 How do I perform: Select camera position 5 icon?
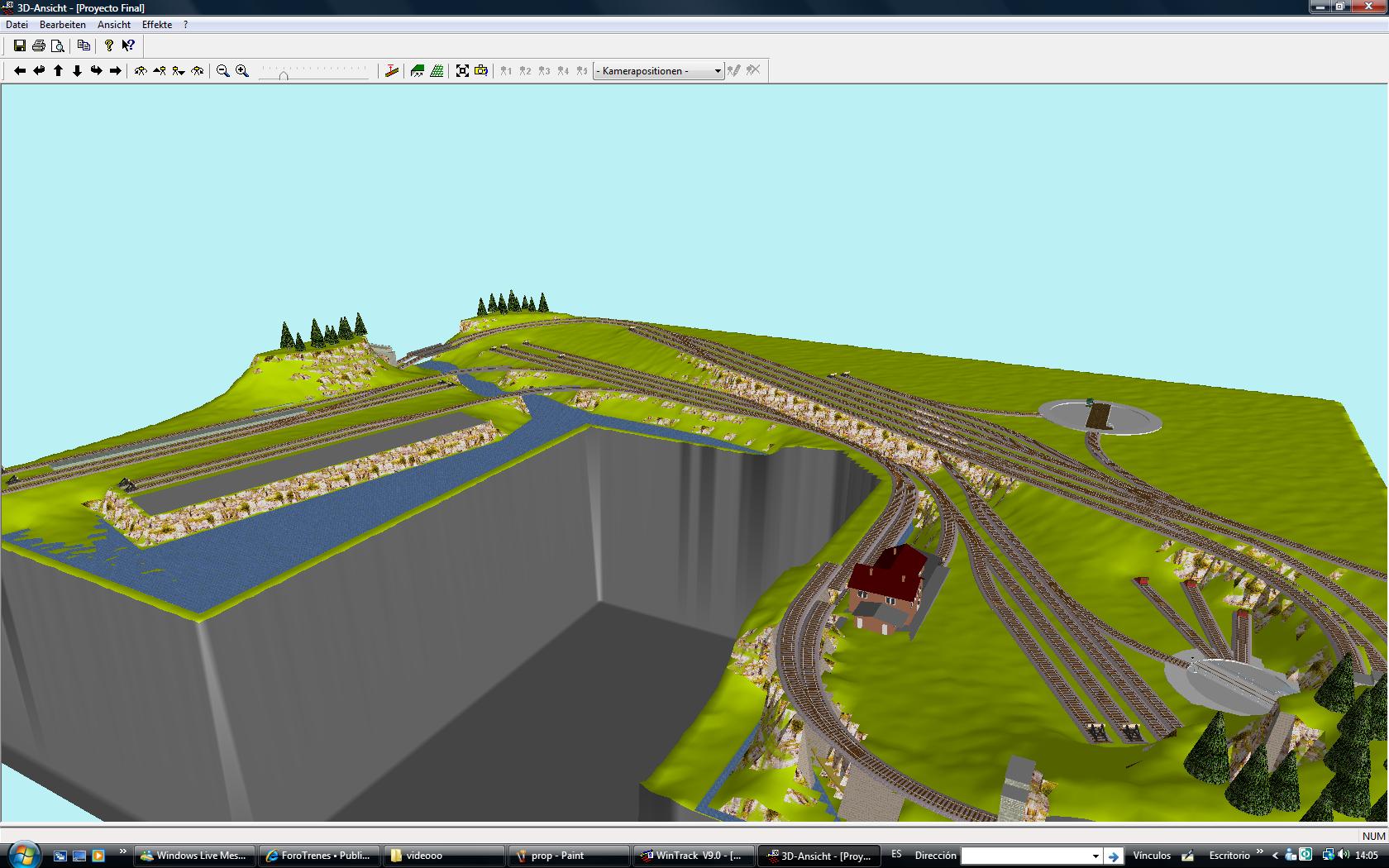click(x=582, y=71)
